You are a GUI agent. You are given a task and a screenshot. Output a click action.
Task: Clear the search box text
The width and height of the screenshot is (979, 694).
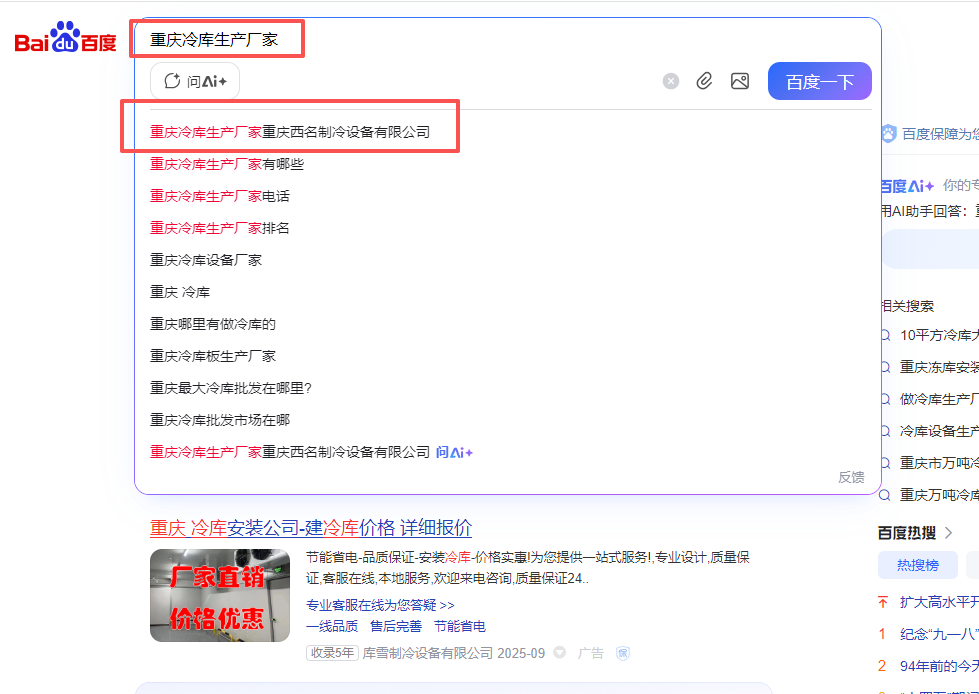[671, 82]
